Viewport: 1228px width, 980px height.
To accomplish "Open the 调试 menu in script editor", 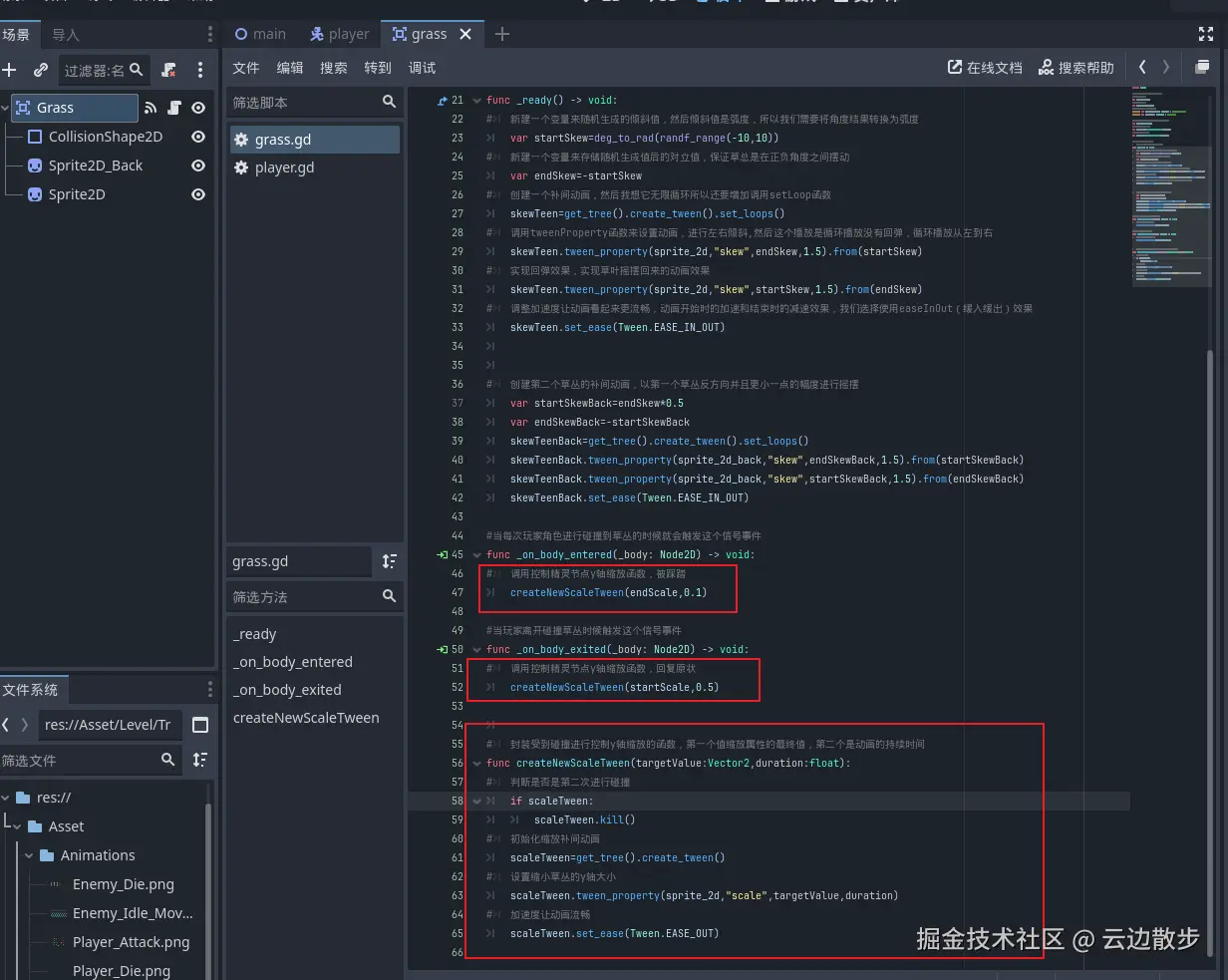I will pos(422,68).
